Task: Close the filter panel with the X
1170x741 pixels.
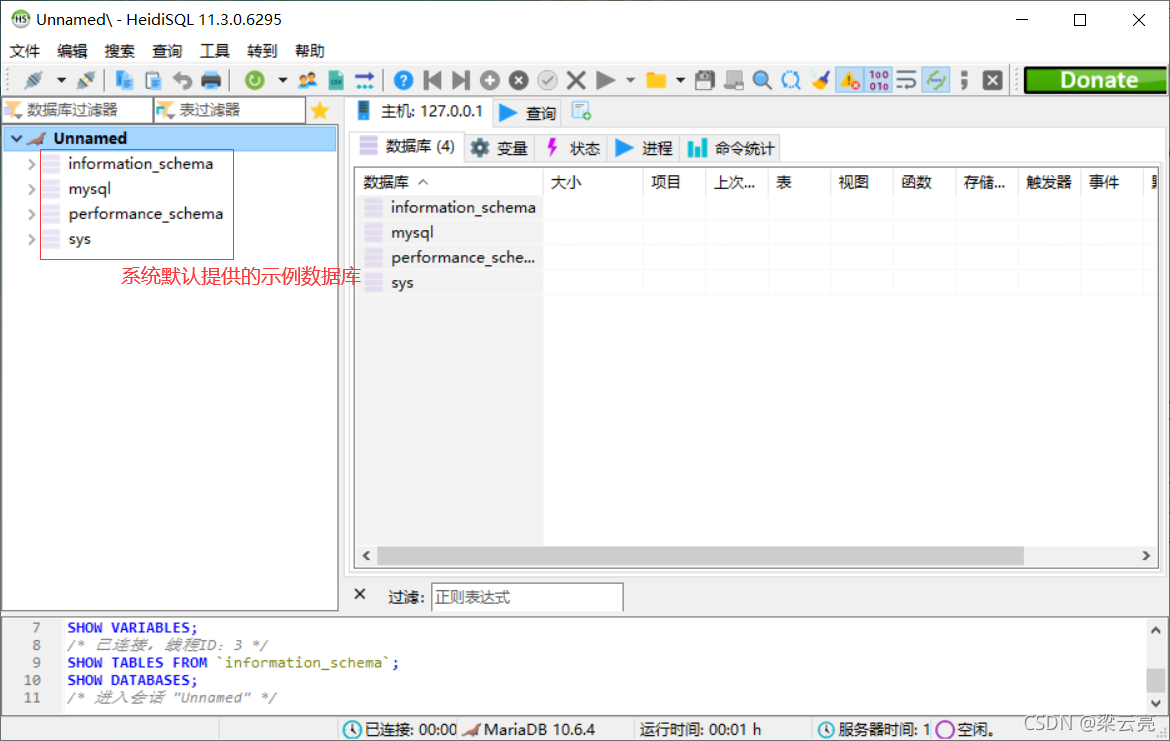Action: click(360, 594)
